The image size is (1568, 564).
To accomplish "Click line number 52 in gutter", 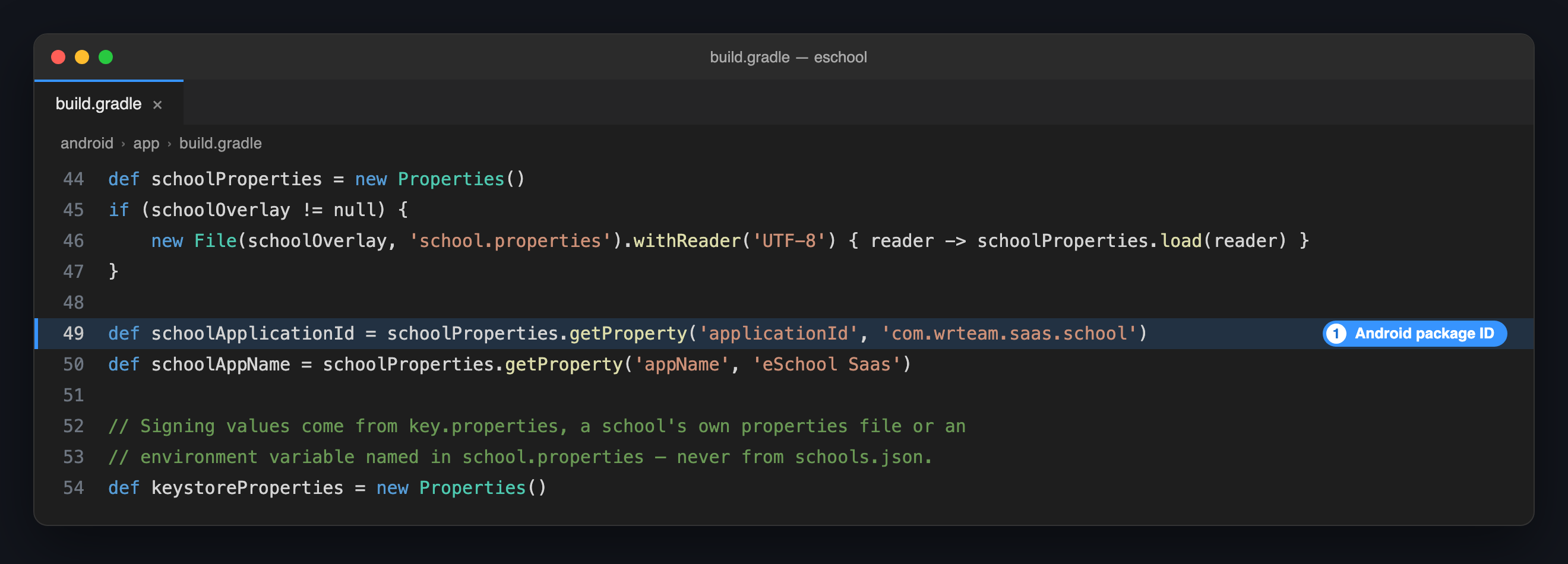I will tap(74, 426).
